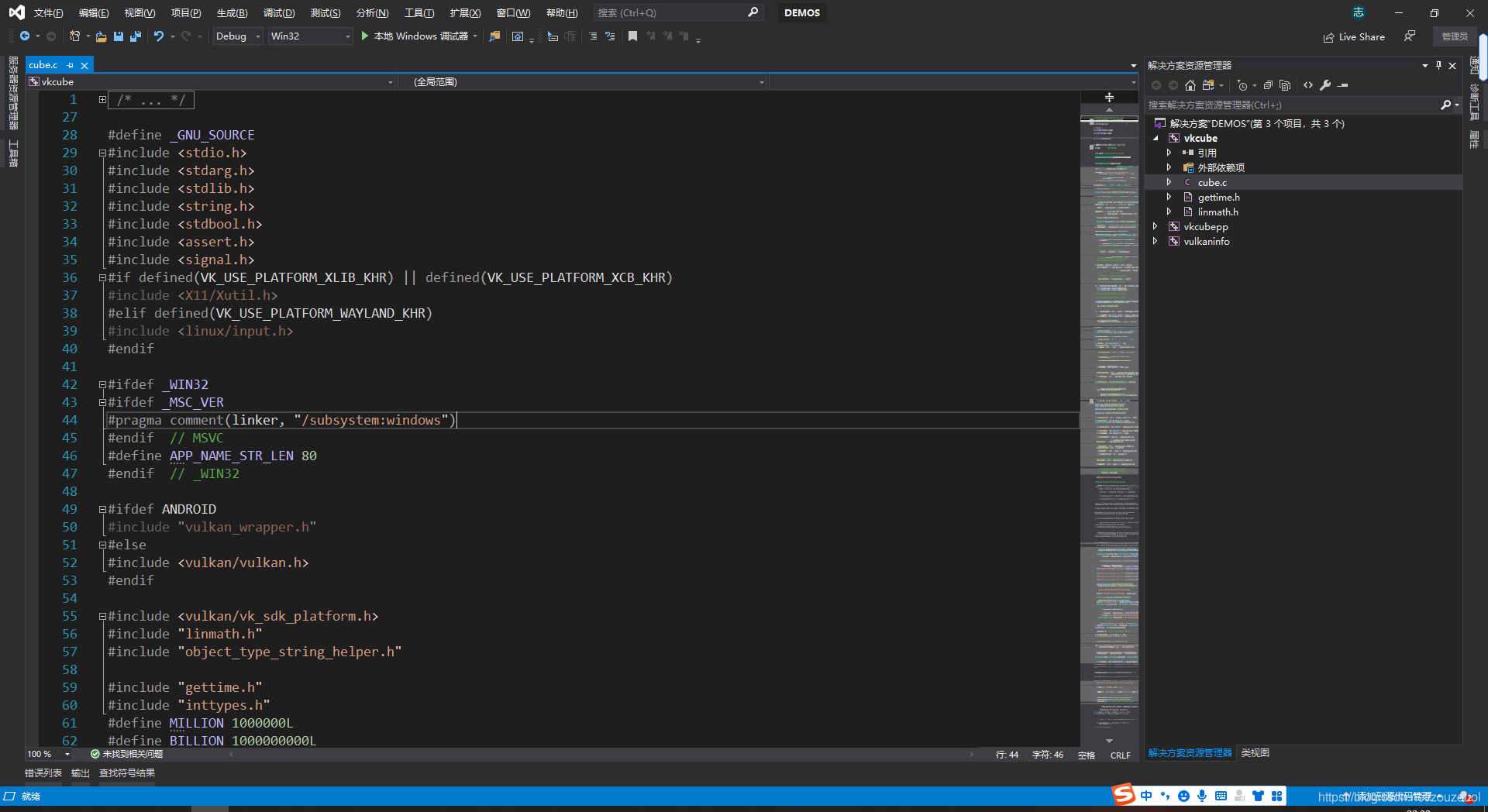The width and height of the screenshot is (1488, 812).
Task: Open the 编辑(E) menu
Action: (94, 13)
